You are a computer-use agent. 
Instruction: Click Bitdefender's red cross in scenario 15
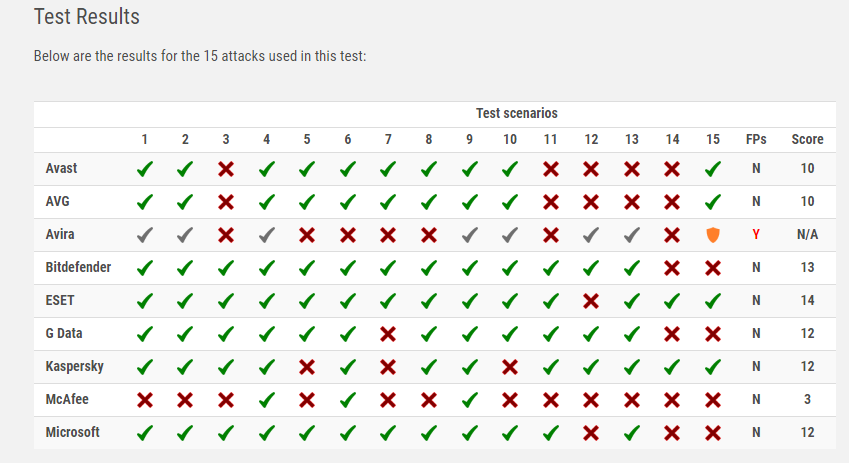(x=712, y=268)
